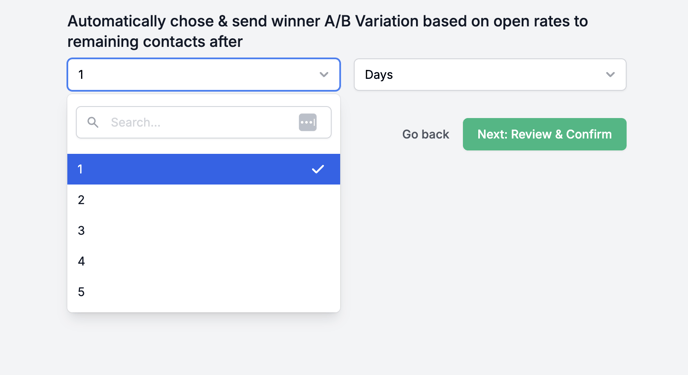Viewport: 688px width, 375px height.
Task: Click the white checkmark beside selected option 1
Action: point(318,169)
